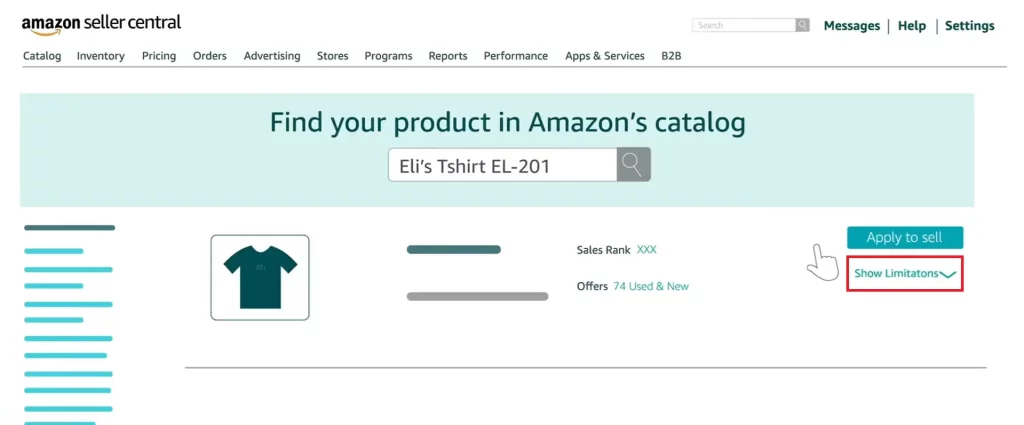Image resolution: width=1024 pixels, height=425 pixels.
Task: Open the B2B menu
Action: (671, 56)
